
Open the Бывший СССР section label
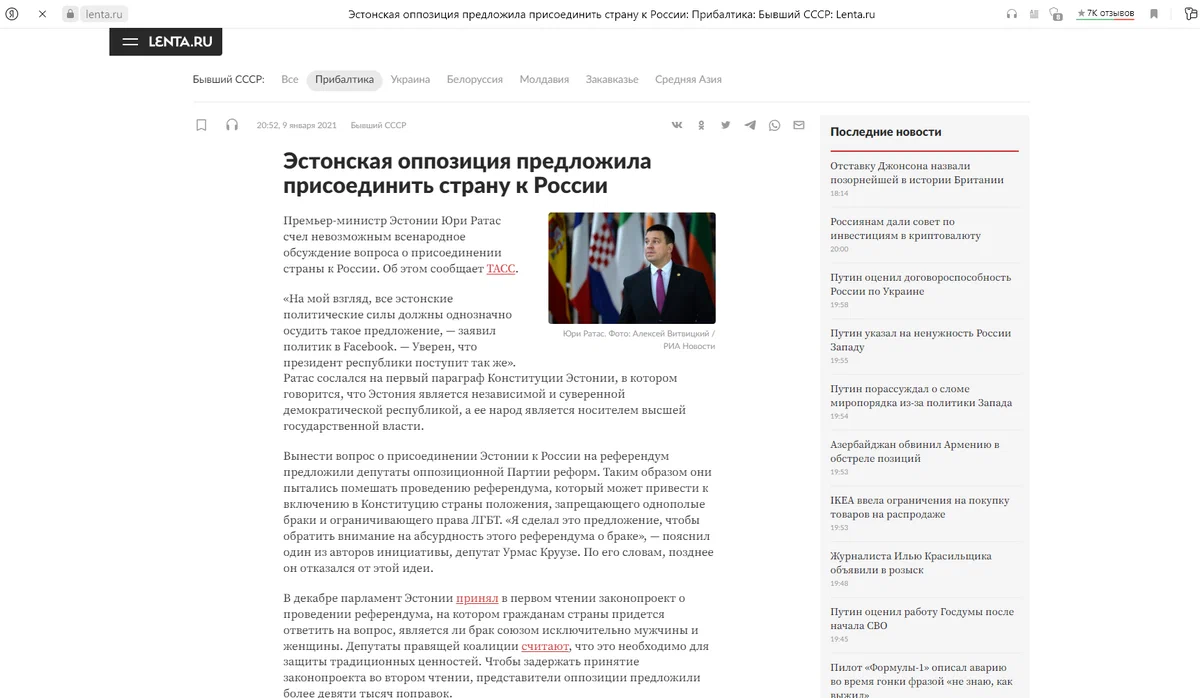pyautogui.click(x=228, y=79)
